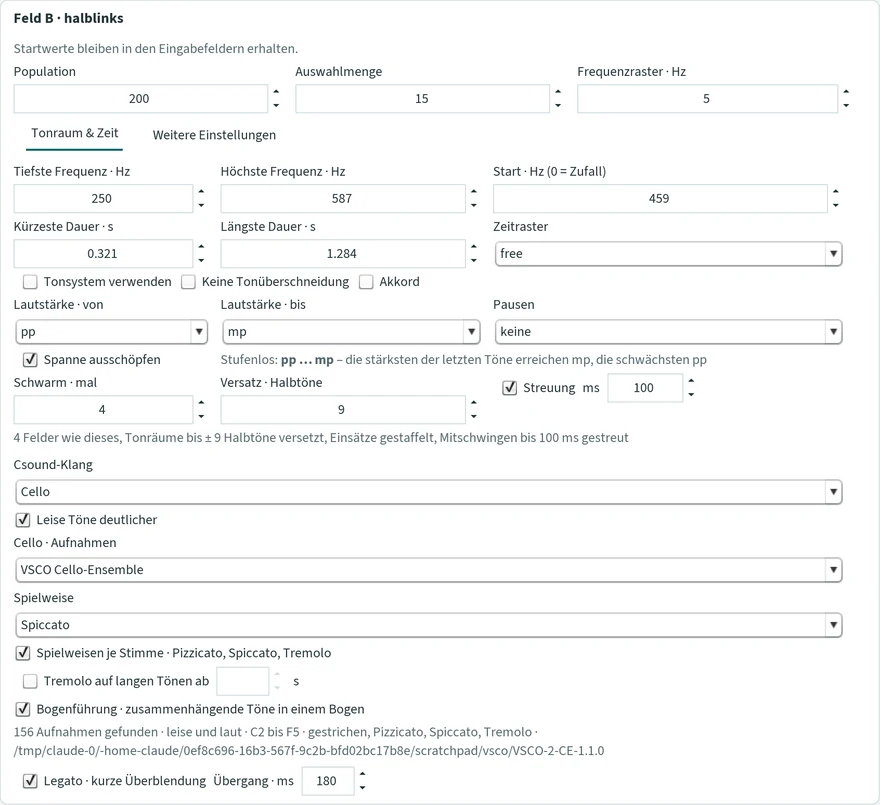
Task: Increase Schwarm mal stepper value
Action: point(201,402)
